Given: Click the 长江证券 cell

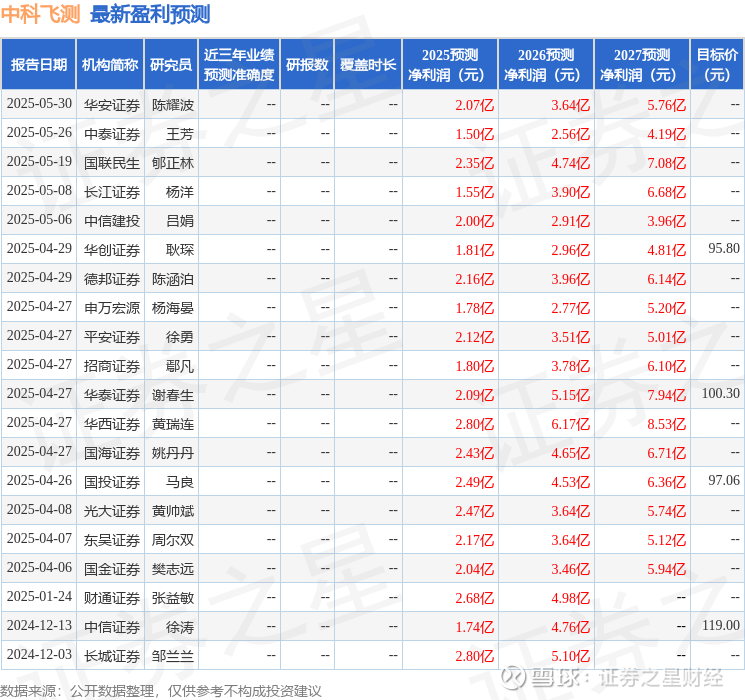Looking at the screenshot, I should 112,192.
